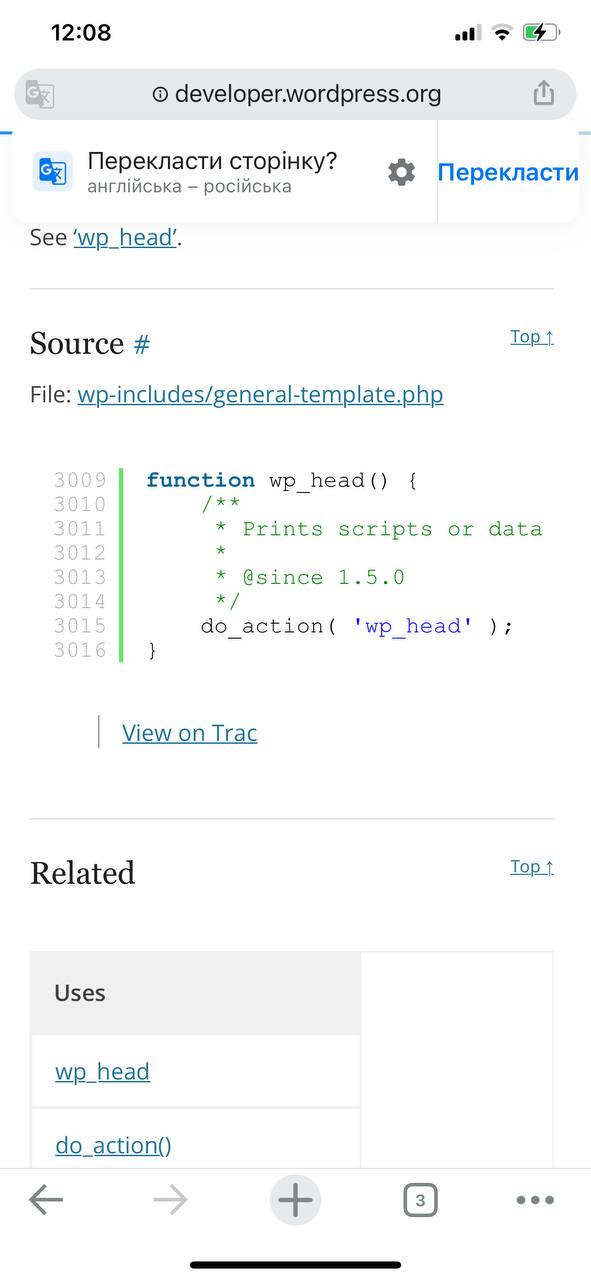
Task: Tap the translate icon in address bar
Action: tap(40, 94)
